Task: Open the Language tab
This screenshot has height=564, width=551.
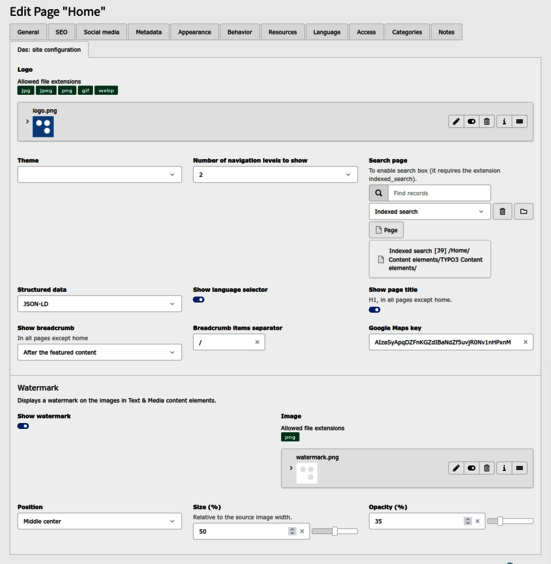Action: (x=327, y=32)
